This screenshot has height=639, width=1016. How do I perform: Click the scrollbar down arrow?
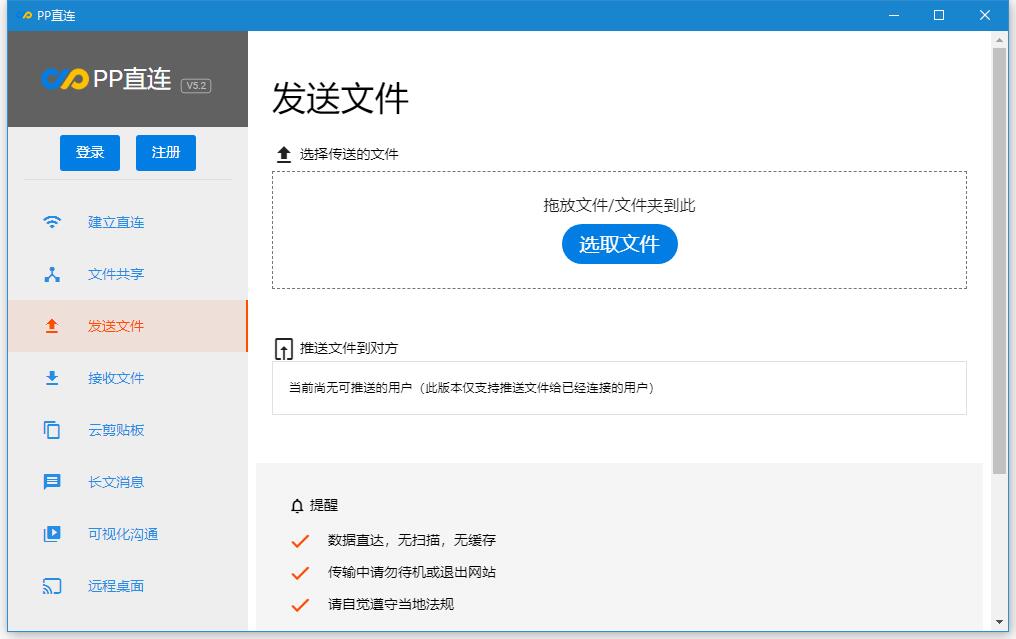coord(999,622)
